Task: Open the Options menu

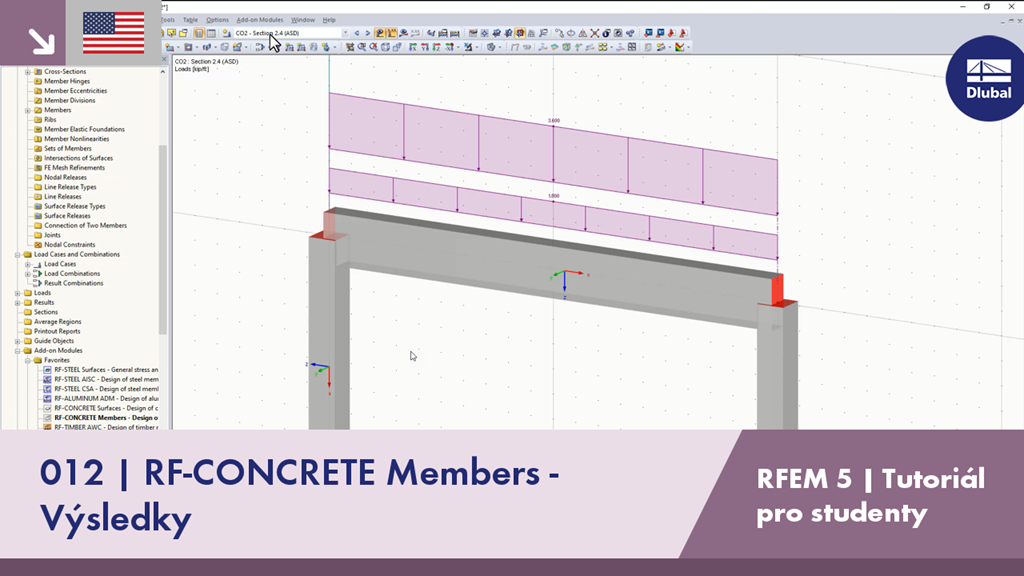Action: pos(217,20)
